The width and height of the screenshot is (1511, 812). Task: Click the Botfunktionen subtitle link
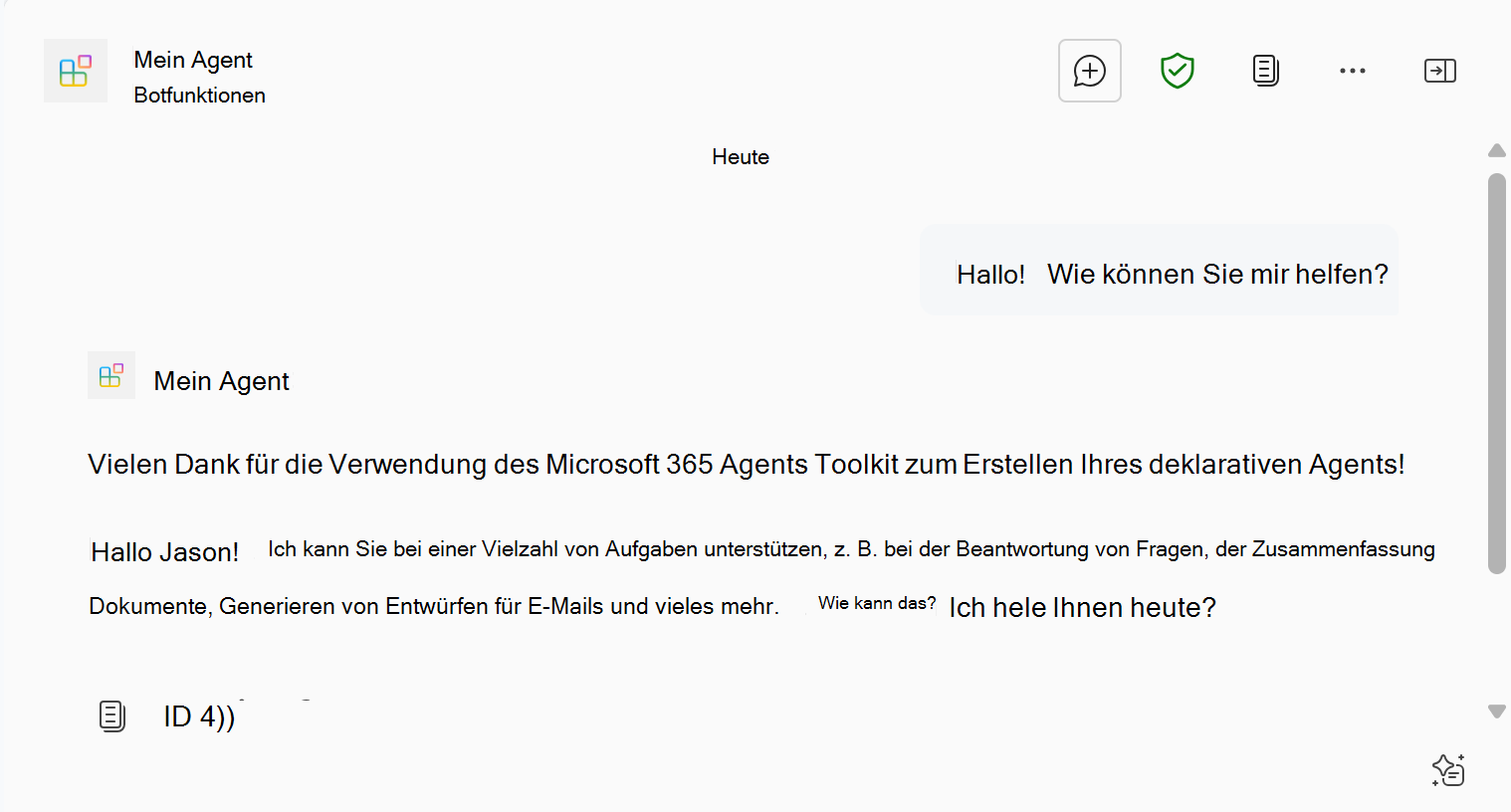(x=199, y=95)
